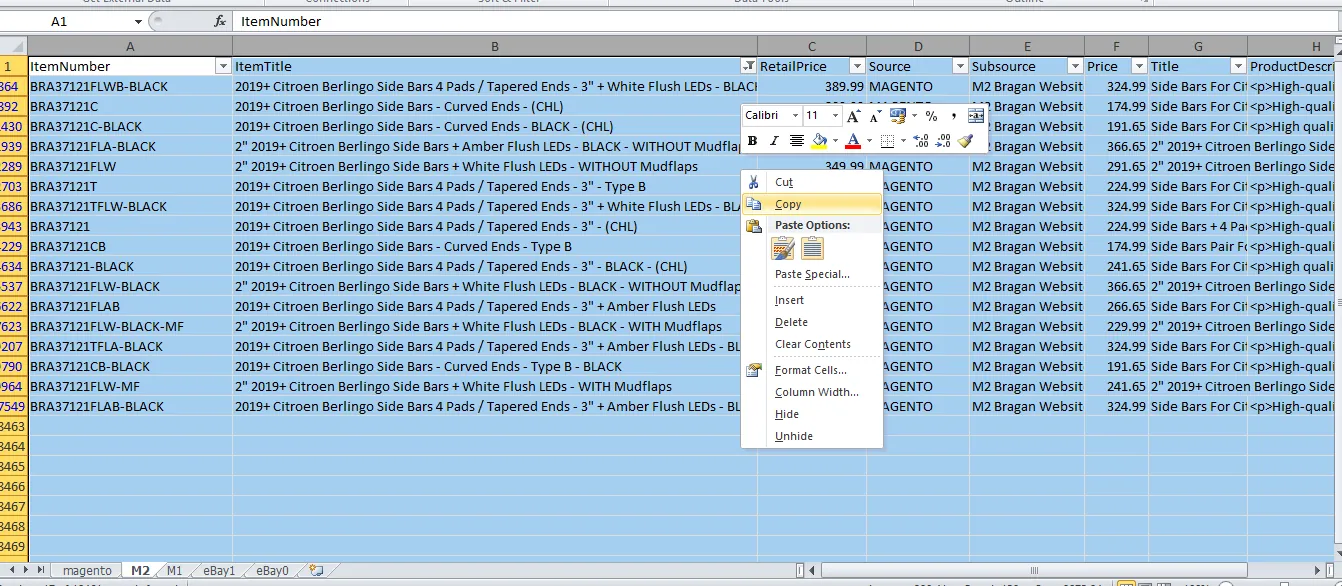Screen dimensions: 1342x586
Task: Apply Percent Style from mini toolbar
Action: [931, 116]
